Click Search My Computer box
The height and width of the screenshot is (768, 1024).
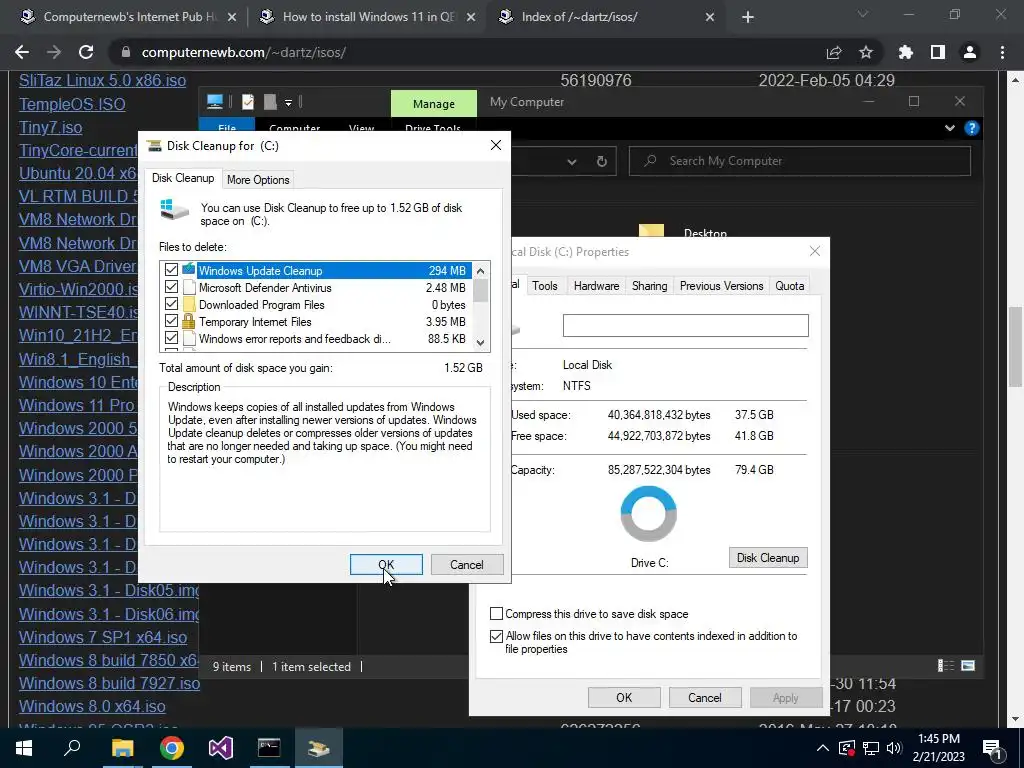click(800, 161)
